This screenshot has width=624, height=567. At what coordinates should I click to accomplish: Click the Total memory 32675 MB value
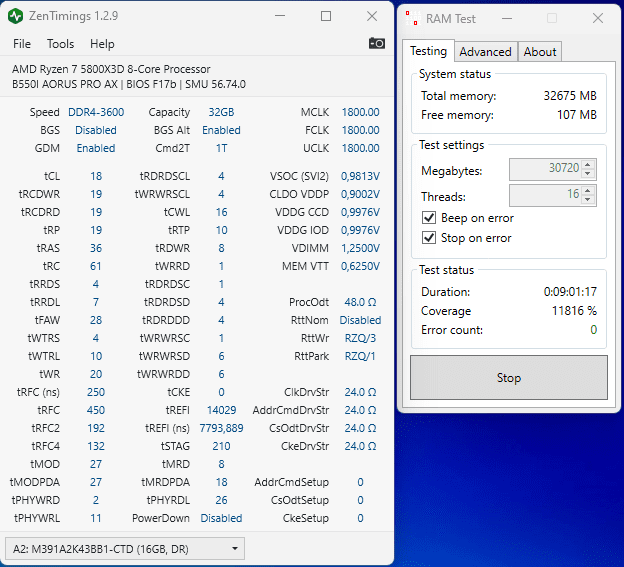pos(570,96)
